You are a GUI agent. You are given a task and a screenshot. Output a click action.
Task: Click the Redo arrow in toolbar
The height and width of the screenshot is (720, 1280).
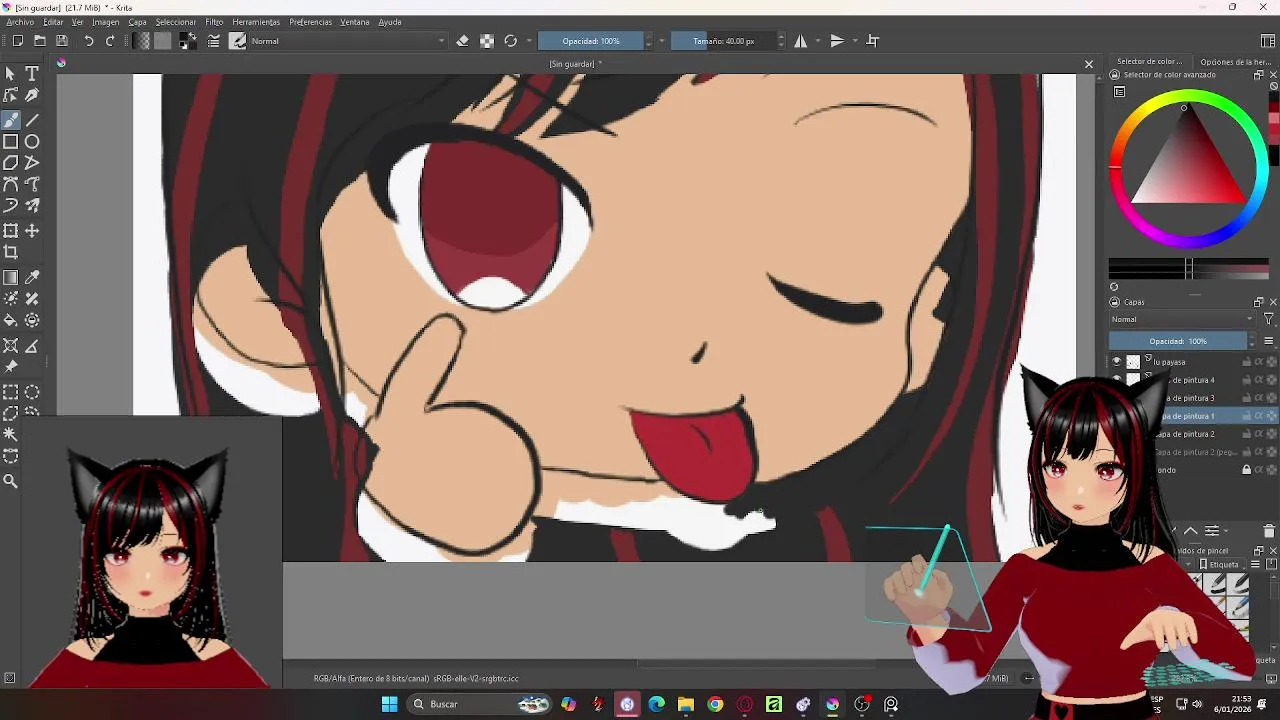click(110, 41)
